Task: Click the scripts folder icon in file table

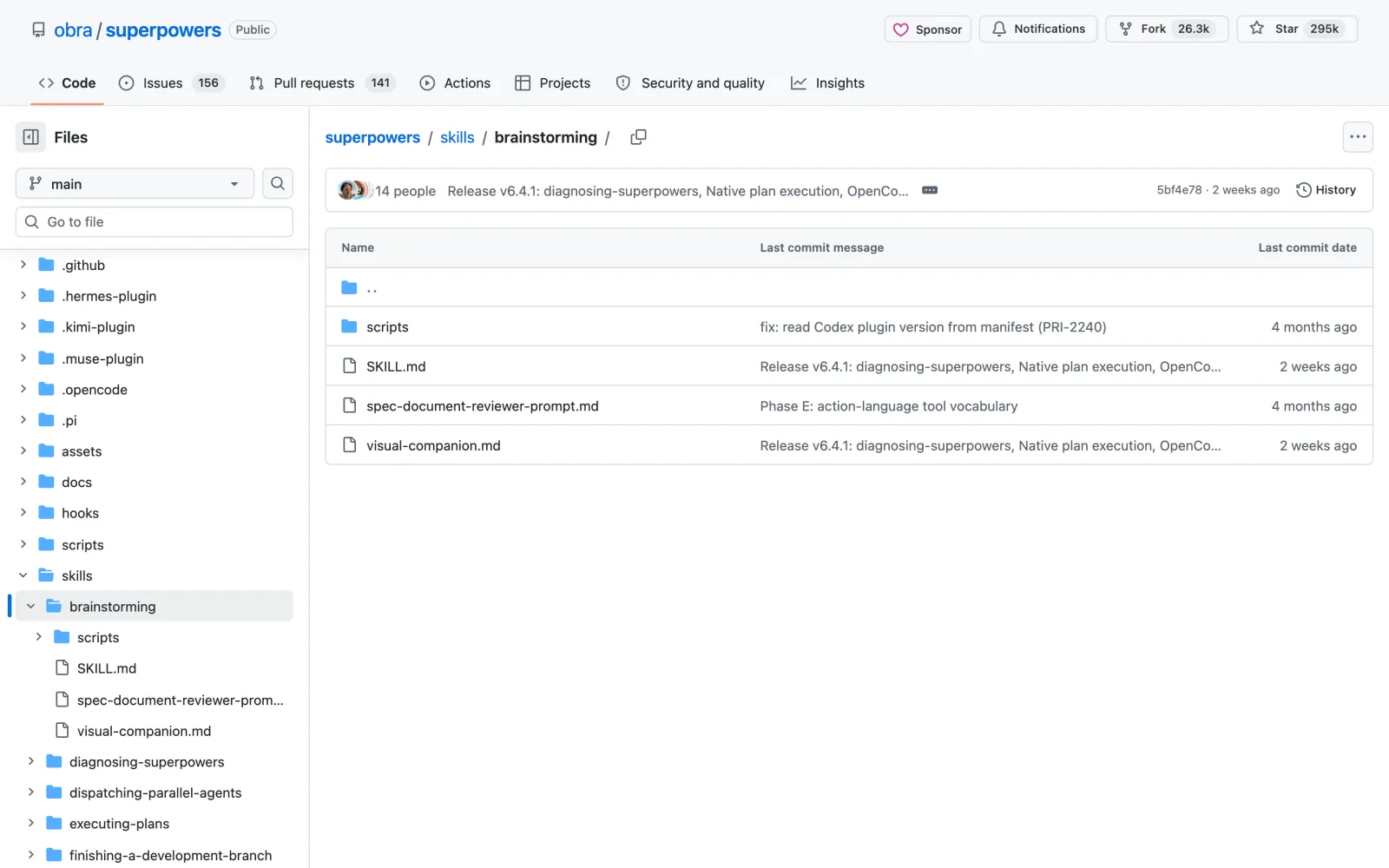Action: pos(349,326)
